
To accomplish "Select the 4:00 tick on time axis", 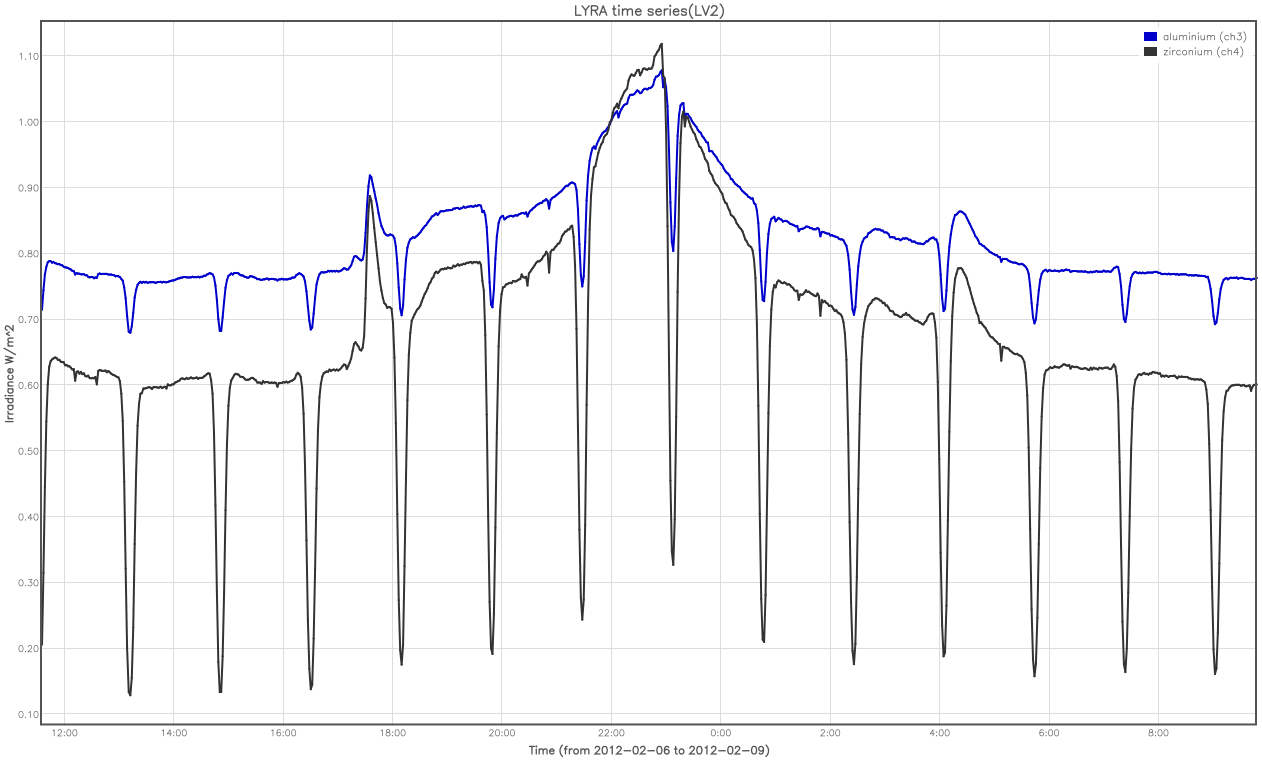I will (939, 735).
